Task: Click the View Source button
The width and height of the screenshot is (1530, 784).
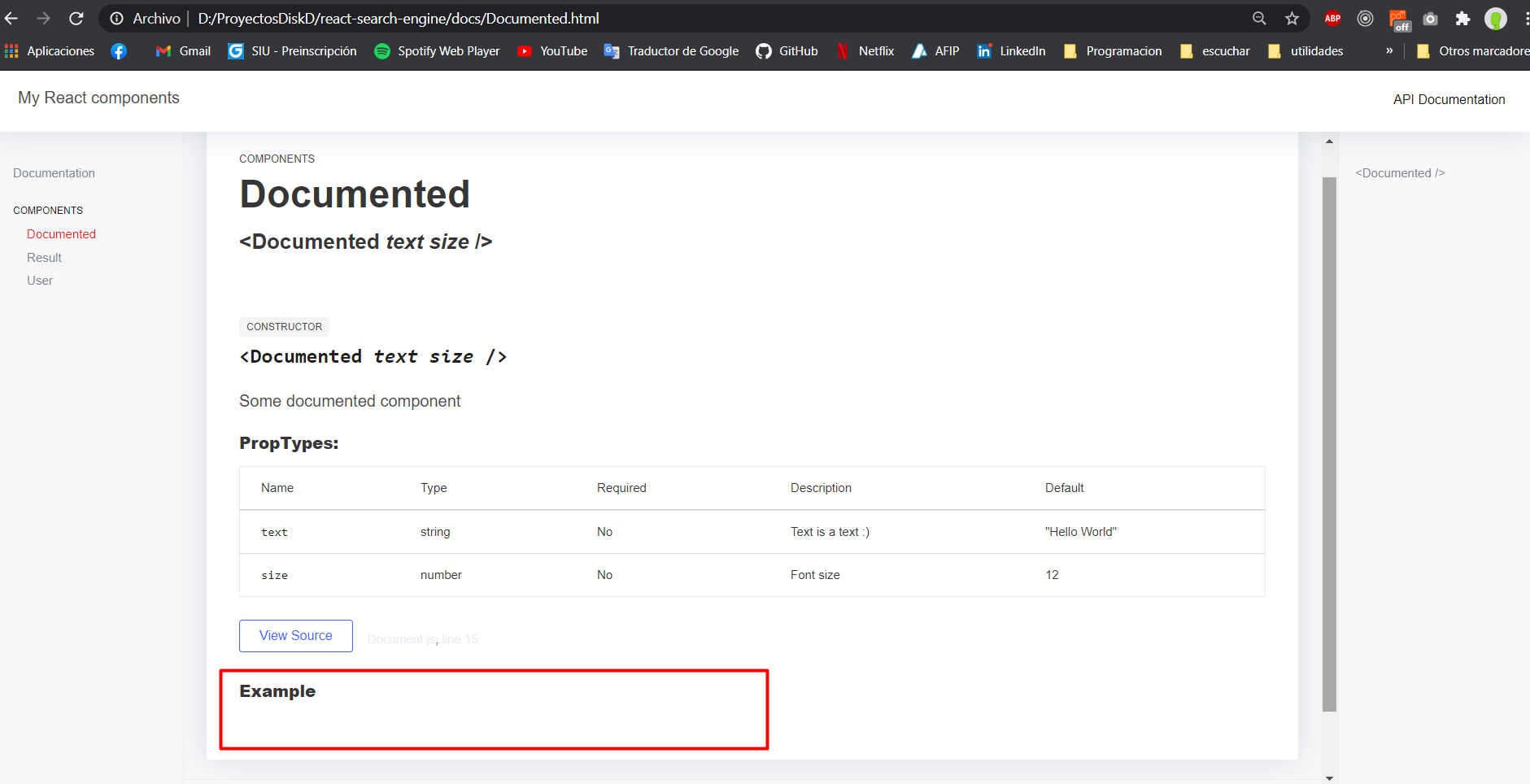Action: click(x=295, y=635)
